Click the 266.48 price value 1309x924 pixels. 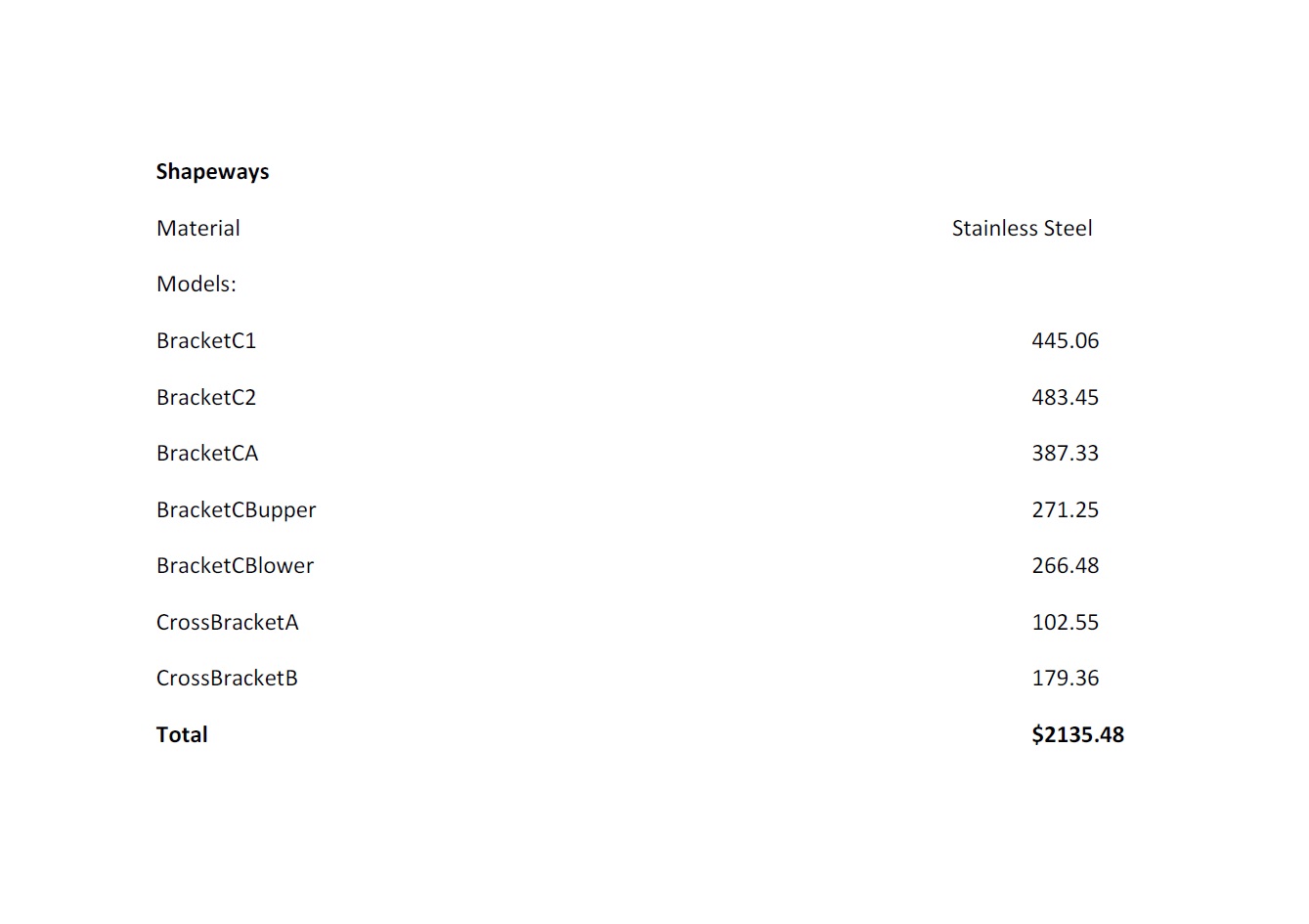pos(1065,566)
